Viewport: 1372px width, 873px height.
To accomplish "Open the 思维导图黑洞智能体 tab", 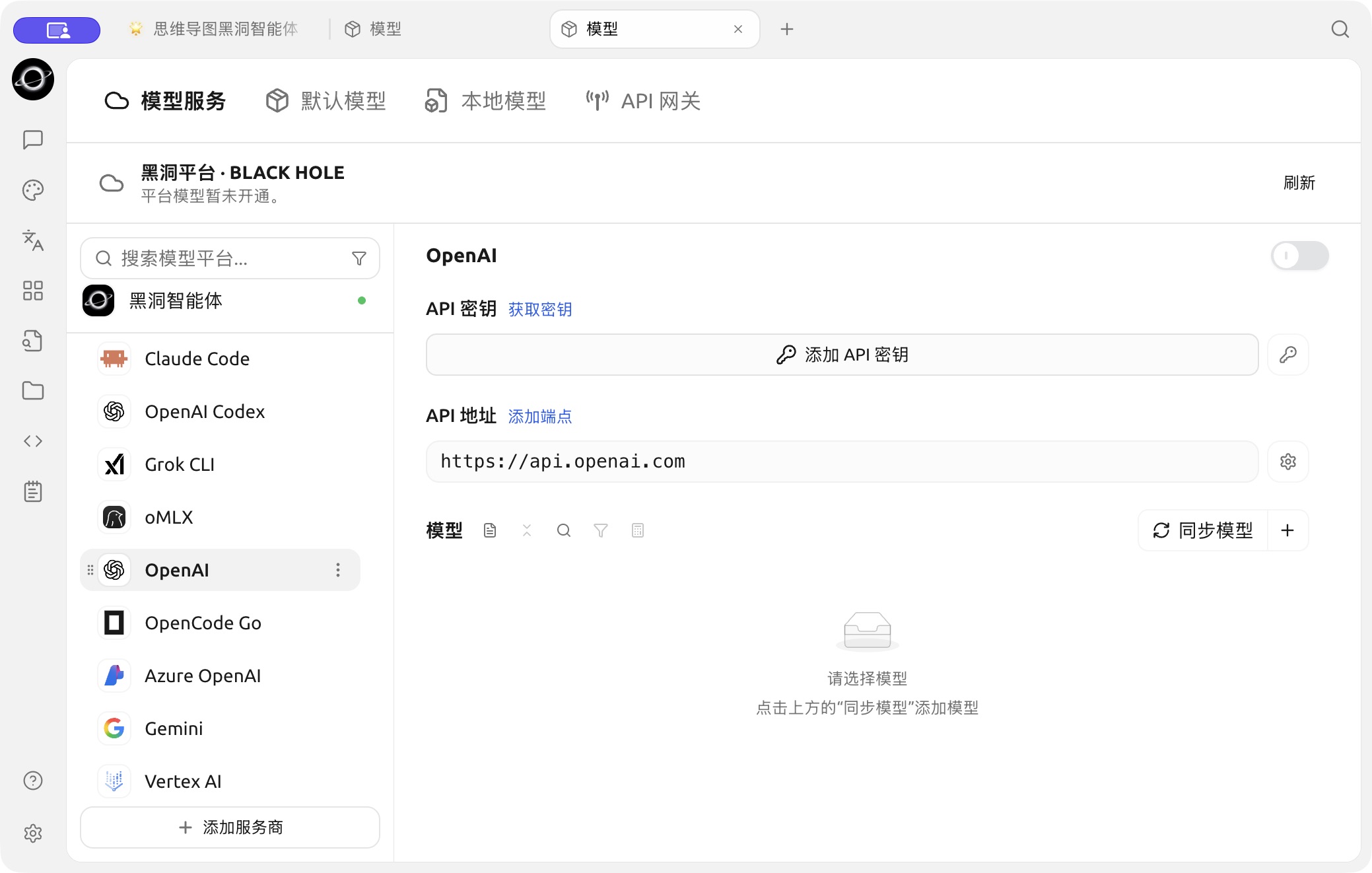I will [213, 29].
